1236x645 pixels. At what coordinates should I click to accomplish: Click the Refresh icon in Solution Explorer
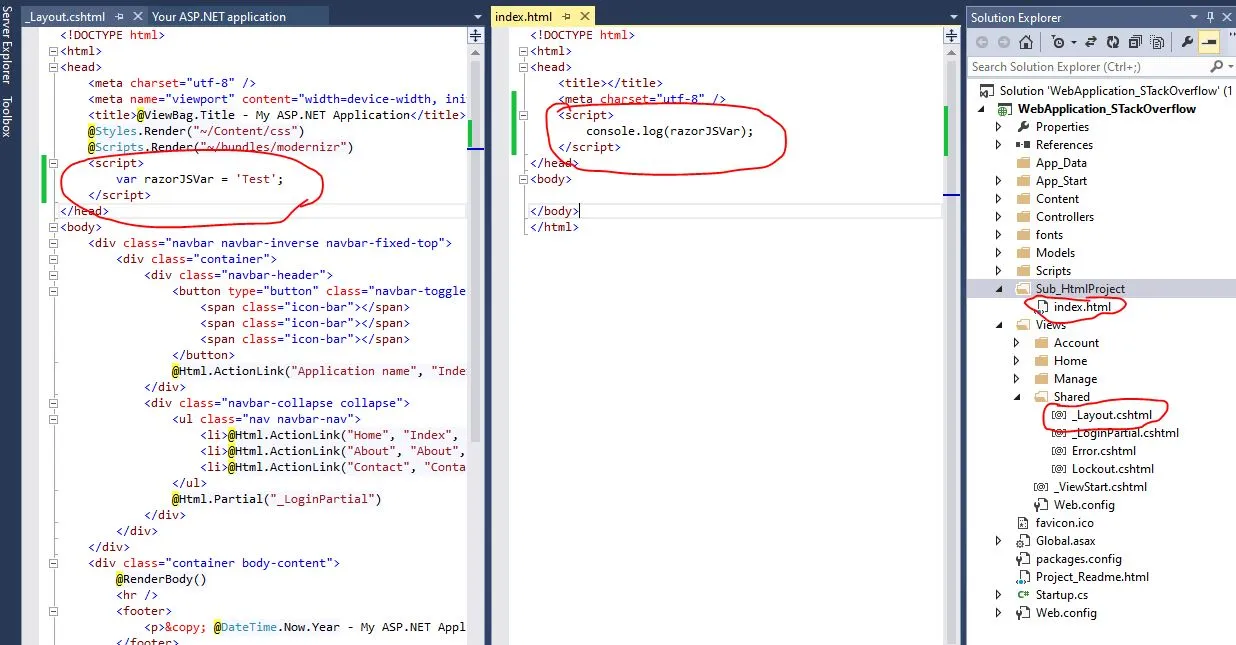point(1114,42)
